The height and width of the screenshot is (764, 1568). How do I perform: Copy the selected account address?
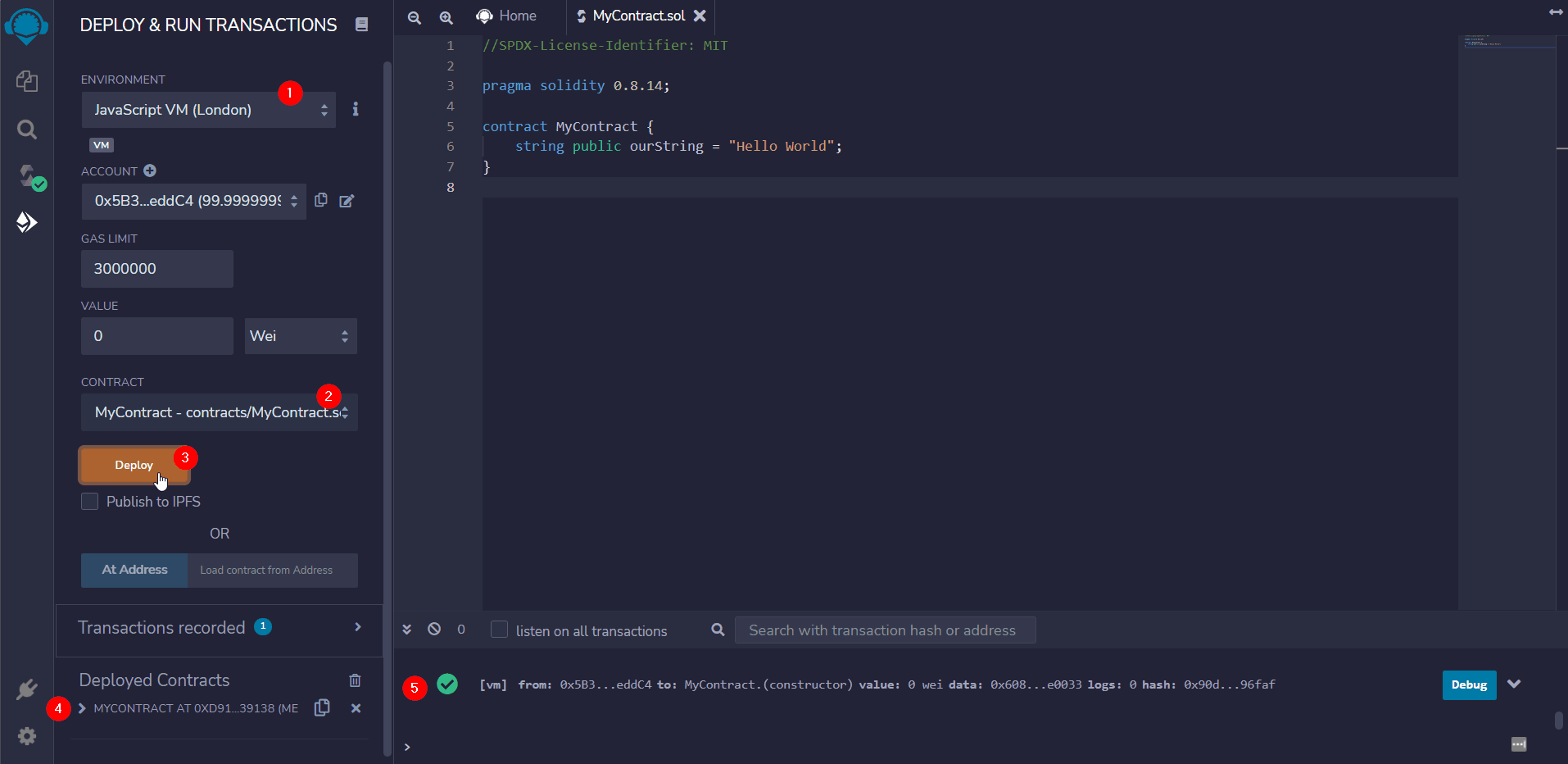click(321, 200)
